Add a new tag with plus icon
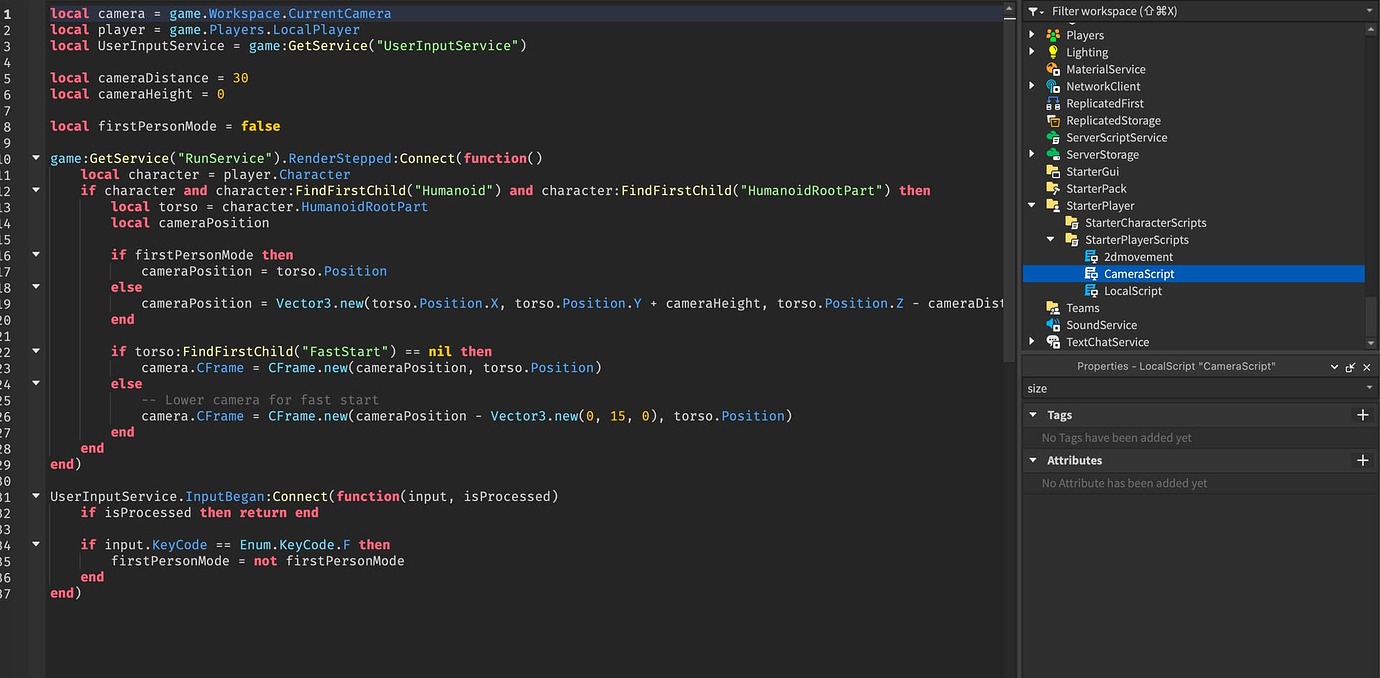1380x678 pixels. pyautogui.click(x=1362, y=415)
